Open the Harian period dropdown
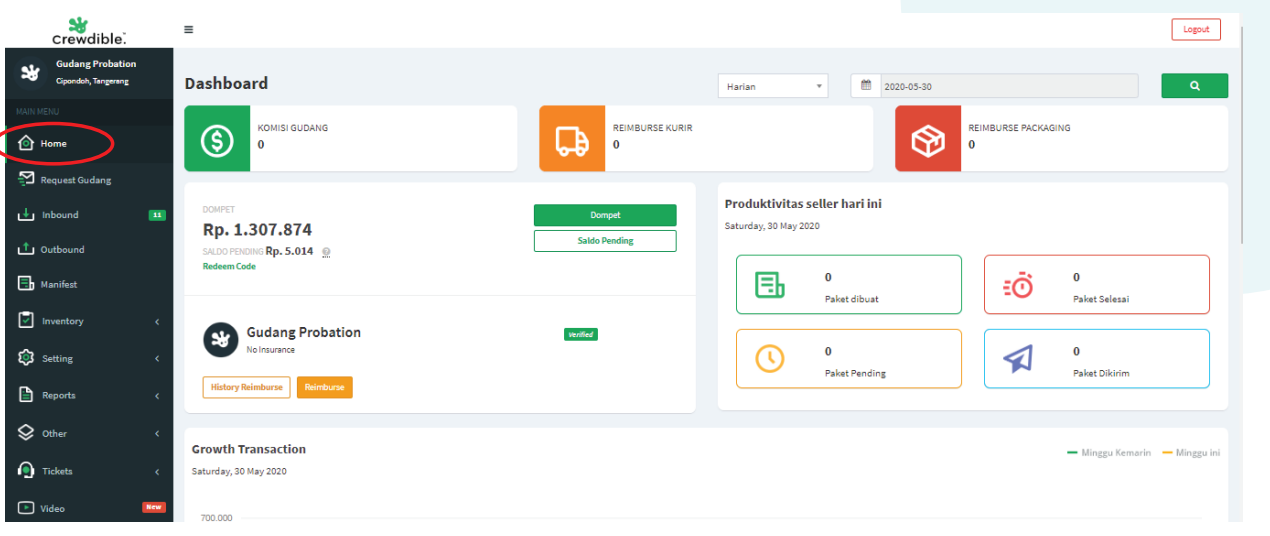1270x536 pixels. [x=772, y=86]
